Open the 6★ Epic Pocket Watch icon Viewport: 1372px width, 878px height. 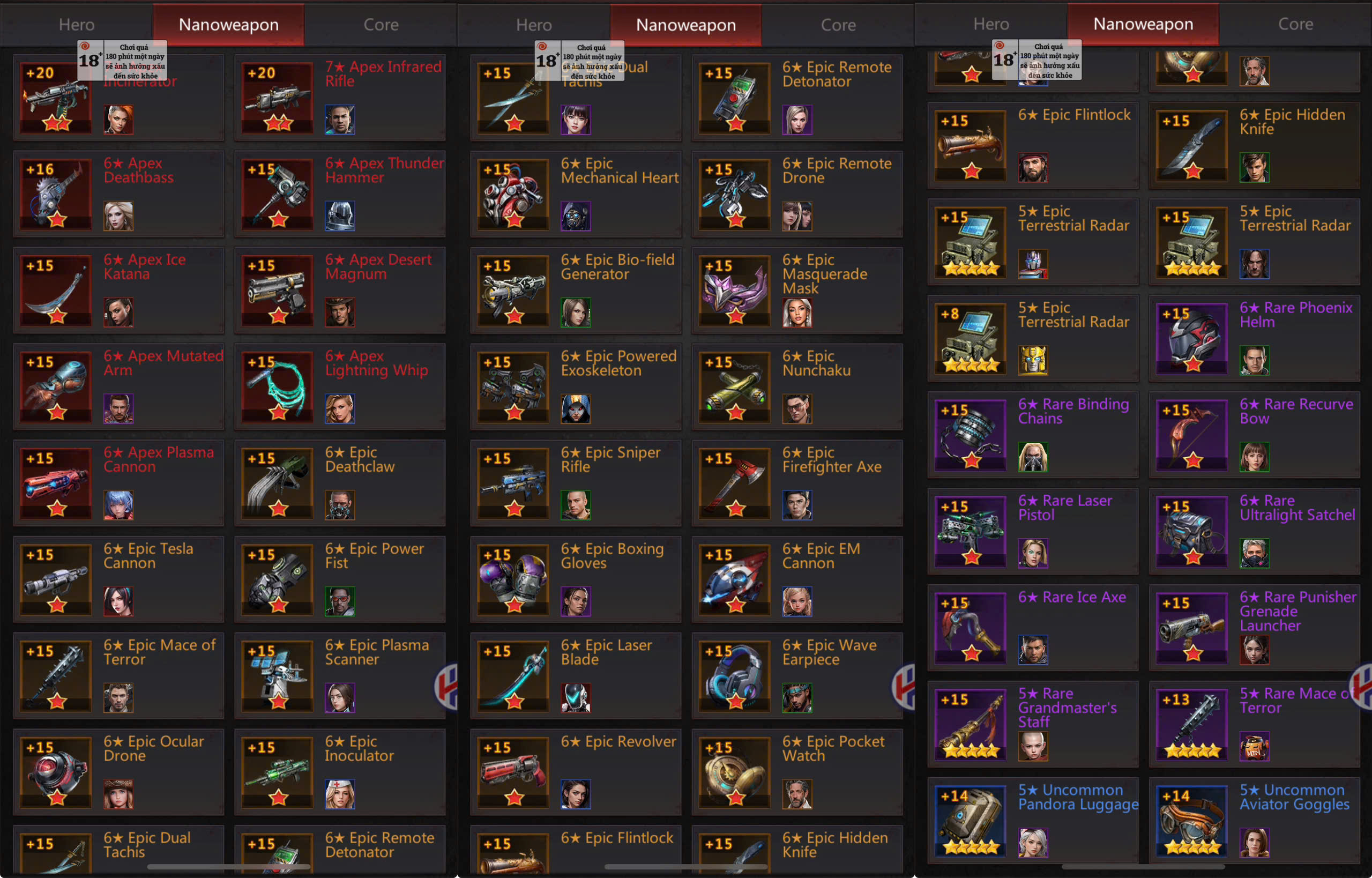pyautogui.click(x=735, y=772)
